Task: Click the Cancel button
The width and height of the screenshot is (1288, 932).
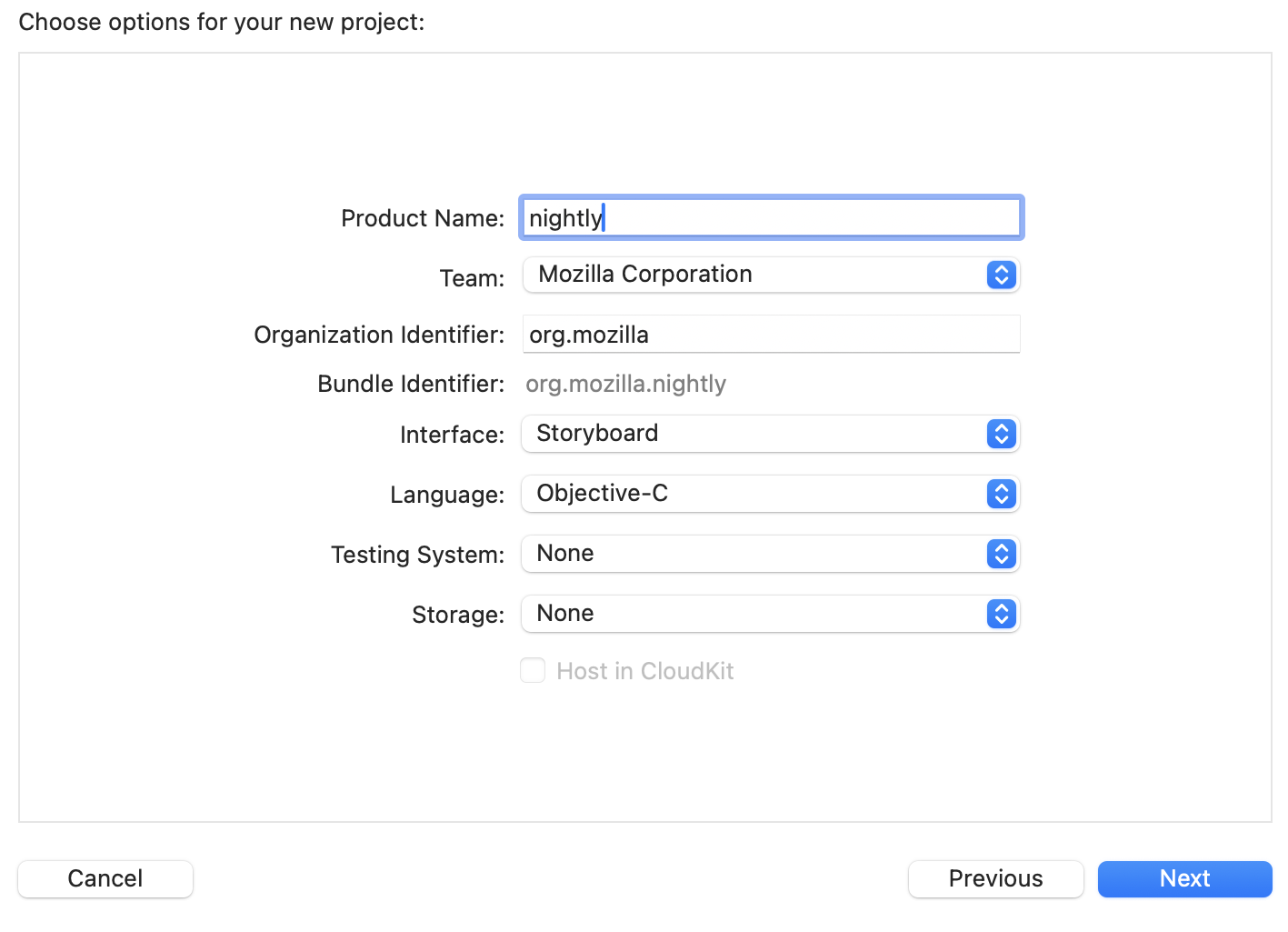Action: (x=105, y=878)
